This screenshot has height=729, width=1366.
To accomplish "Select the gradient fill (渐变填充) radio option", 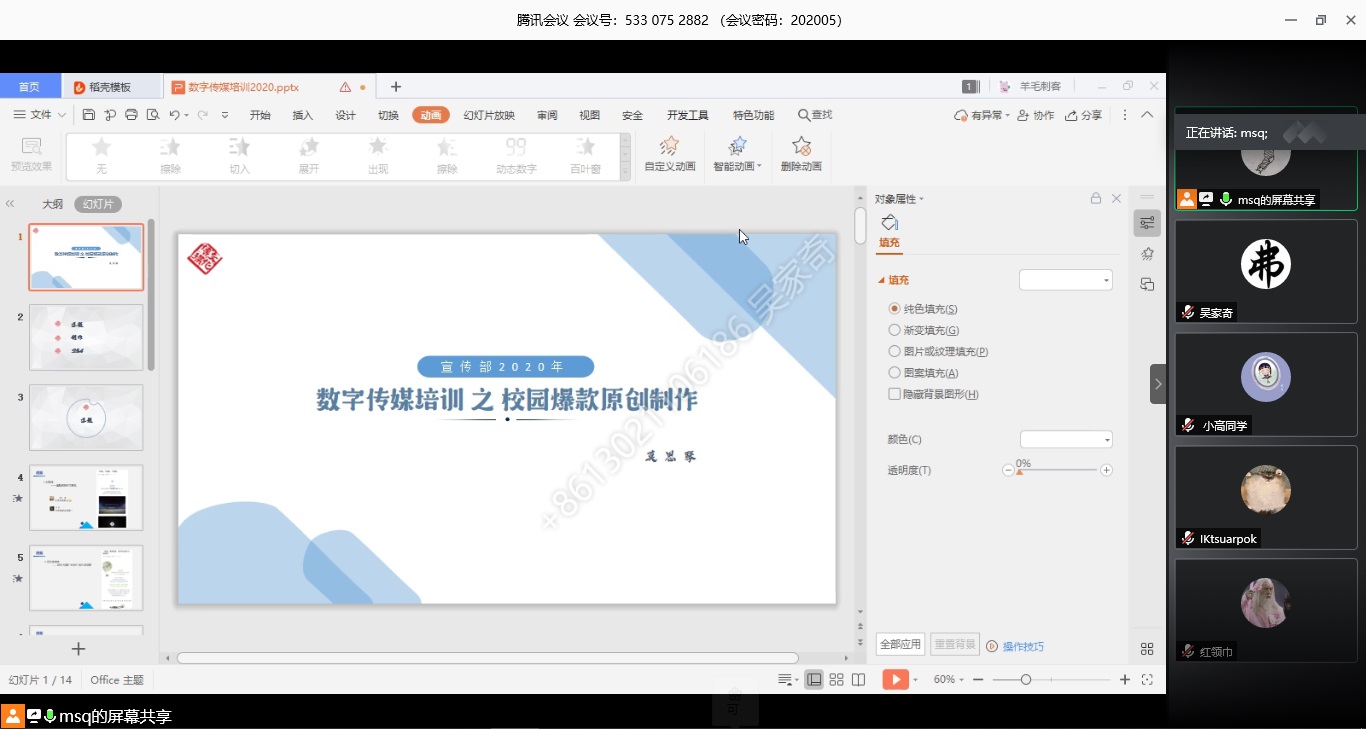I will 895,330.
